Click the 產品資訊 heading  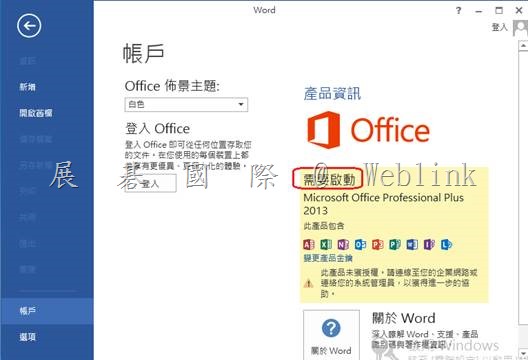(332, 94)
